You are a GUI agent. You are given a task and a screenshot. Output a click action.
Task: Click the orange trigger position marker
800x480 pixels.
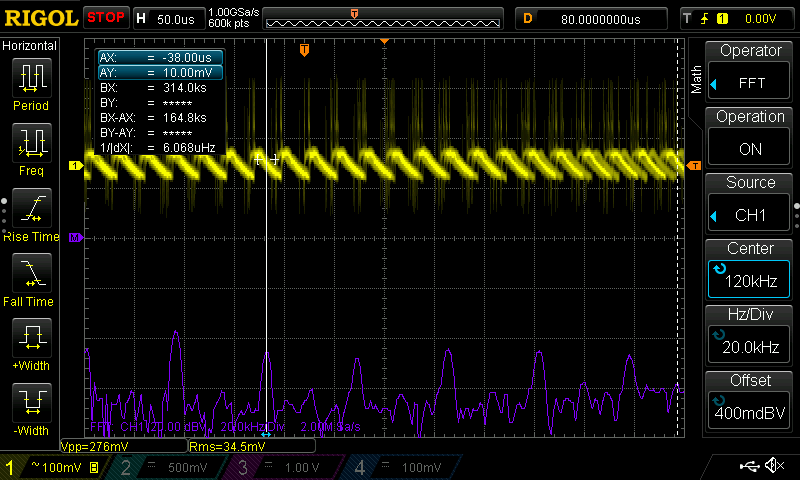coord(305,49)
